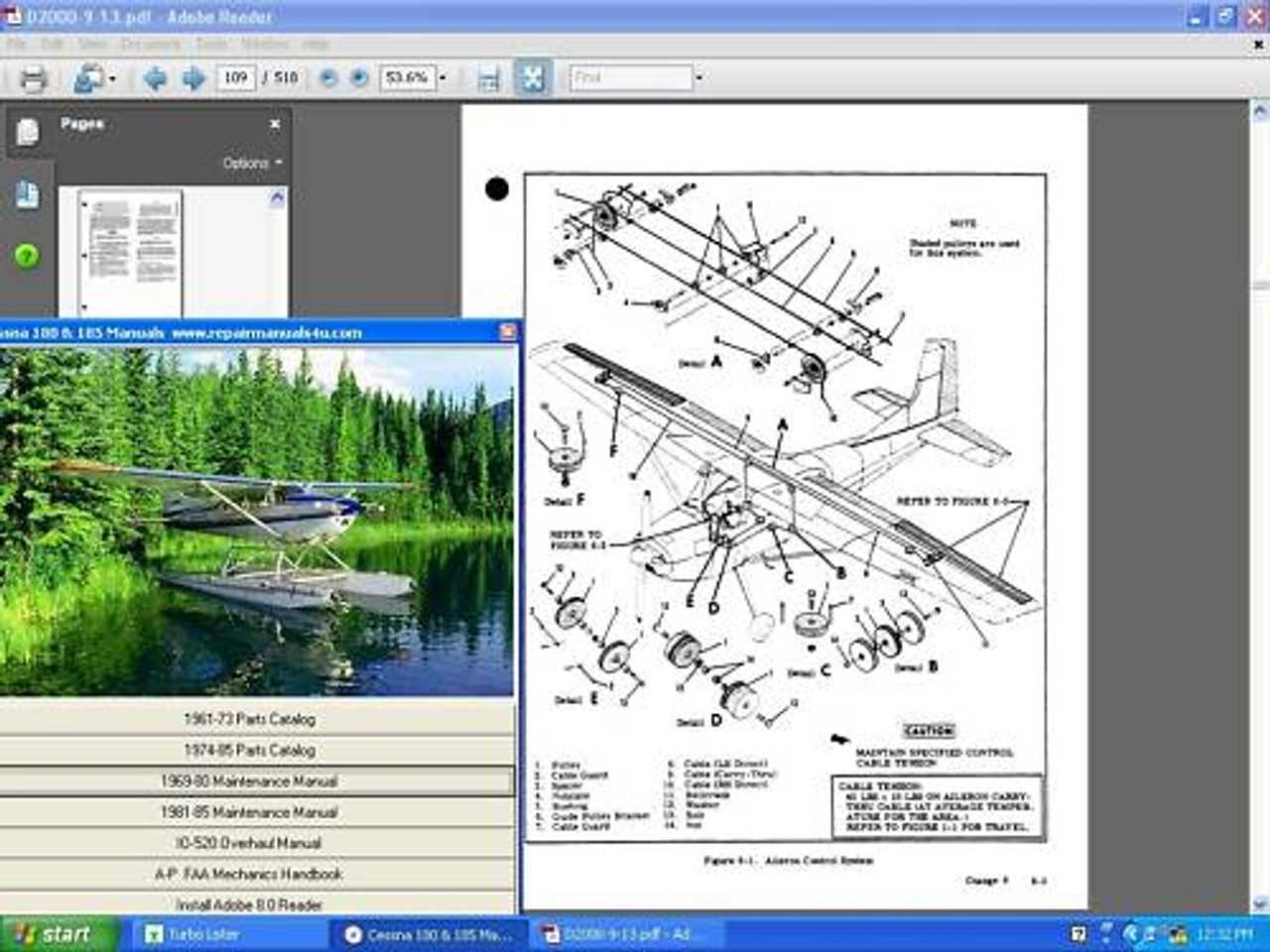The image size is (1270, 952).
Task: Close the Cessna 180 & 185 Manuals popup window
Action: [x=507, y=332]
